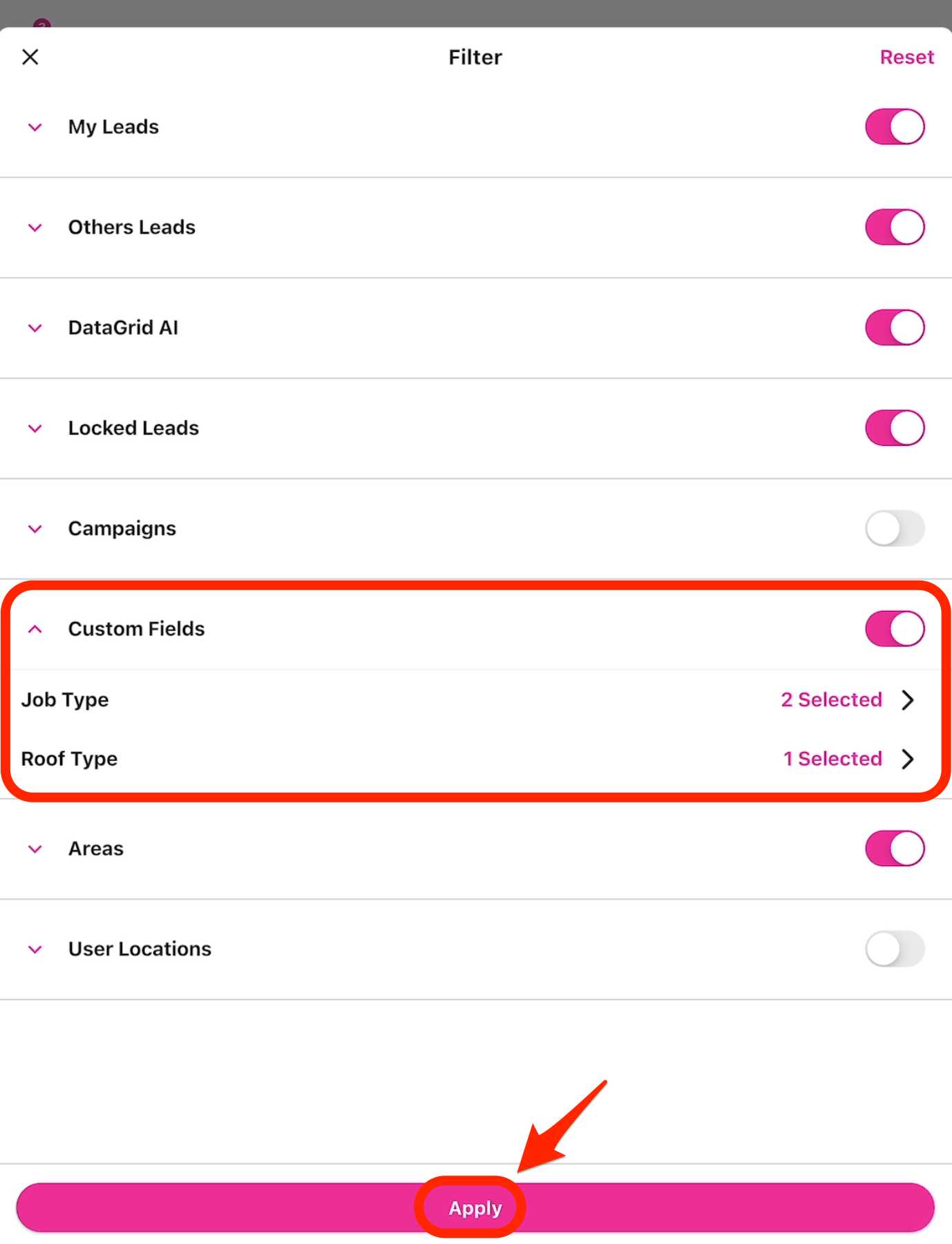This screenshot has height=1244, width=952.
Task: Expand the DataGrid AI chevron
Action: (35, 328)
